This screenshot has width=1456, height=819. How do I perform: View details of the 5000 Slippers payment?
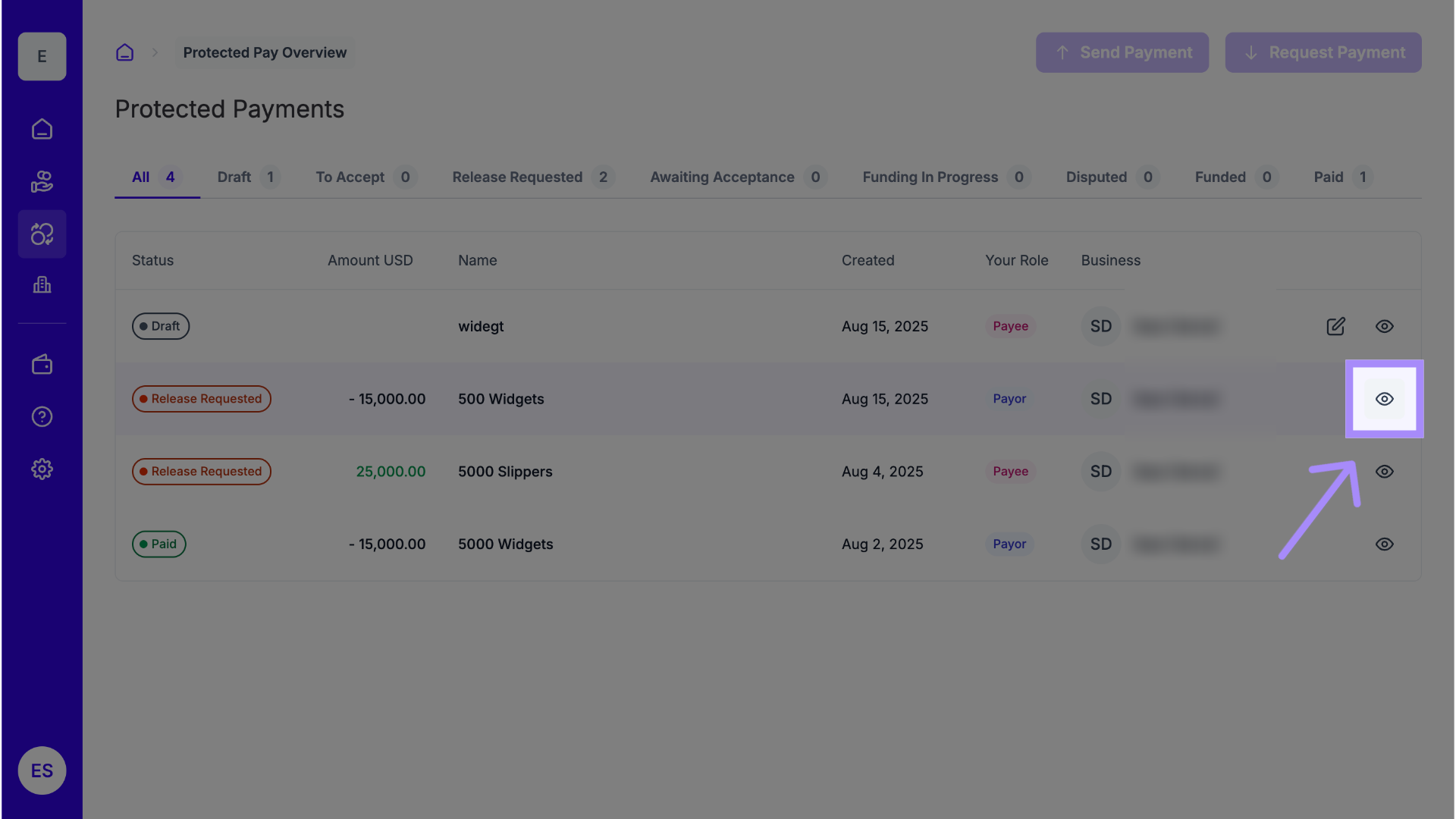pyautogui.click(x=1384, y=472)
